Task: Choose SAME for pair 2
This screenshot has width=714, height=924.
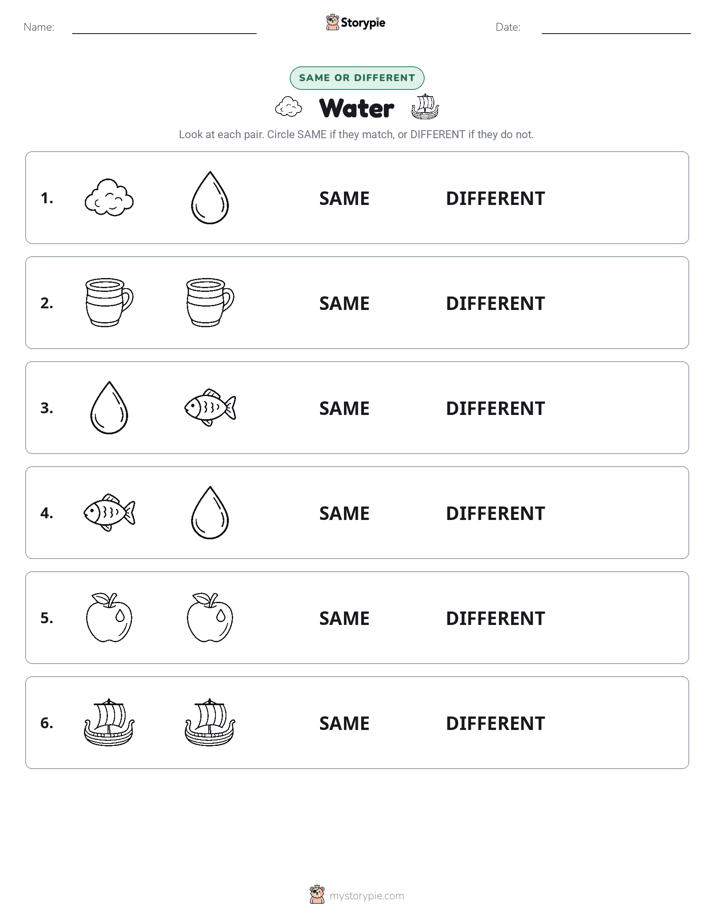Action: click(x=345, y=303)
